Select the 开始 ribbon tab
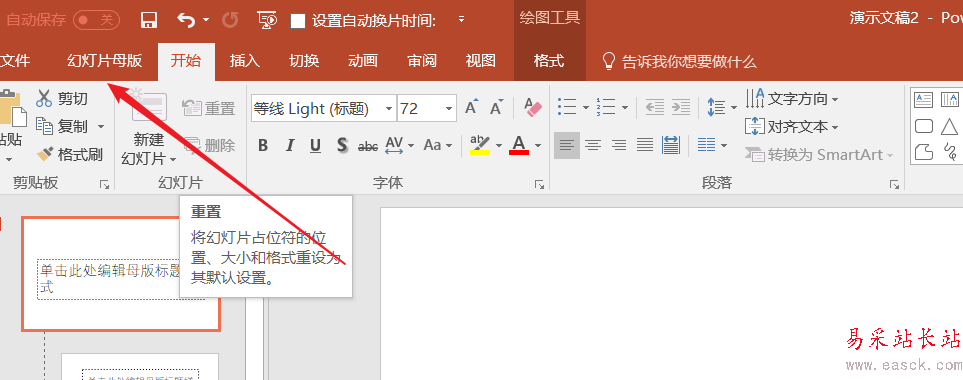Screen dimensions: 963x380 click(x=186, y=61)
